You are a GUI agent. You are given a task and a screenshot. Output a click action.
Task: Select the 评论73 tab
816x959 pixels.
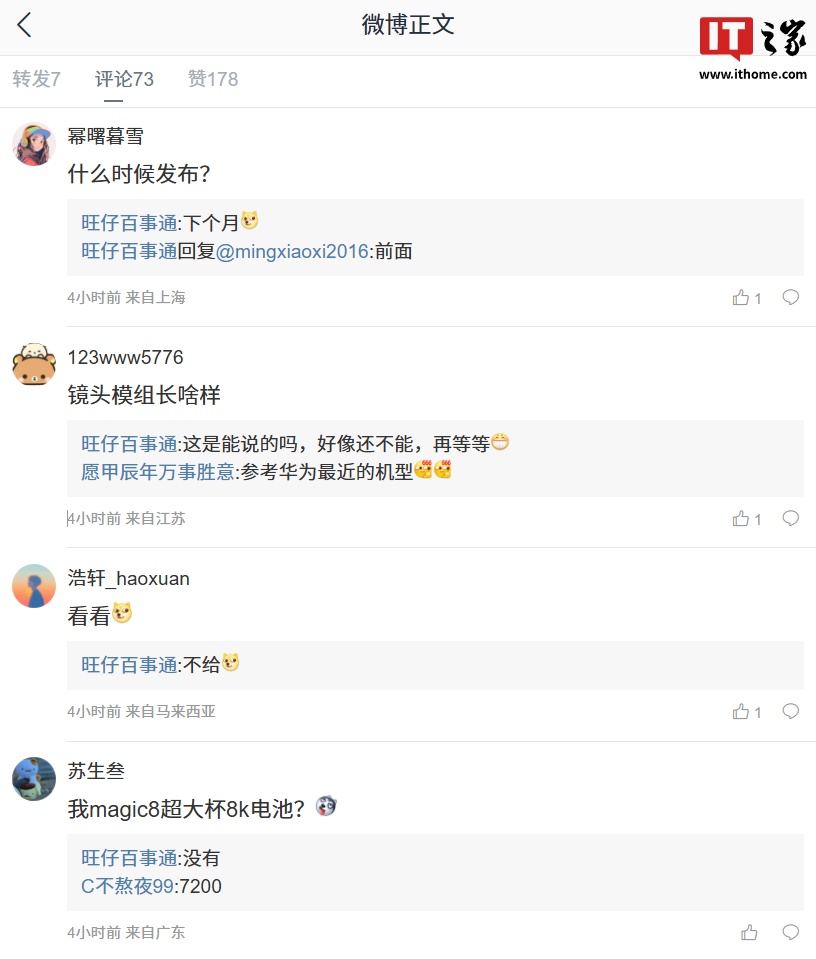(124, 79)
